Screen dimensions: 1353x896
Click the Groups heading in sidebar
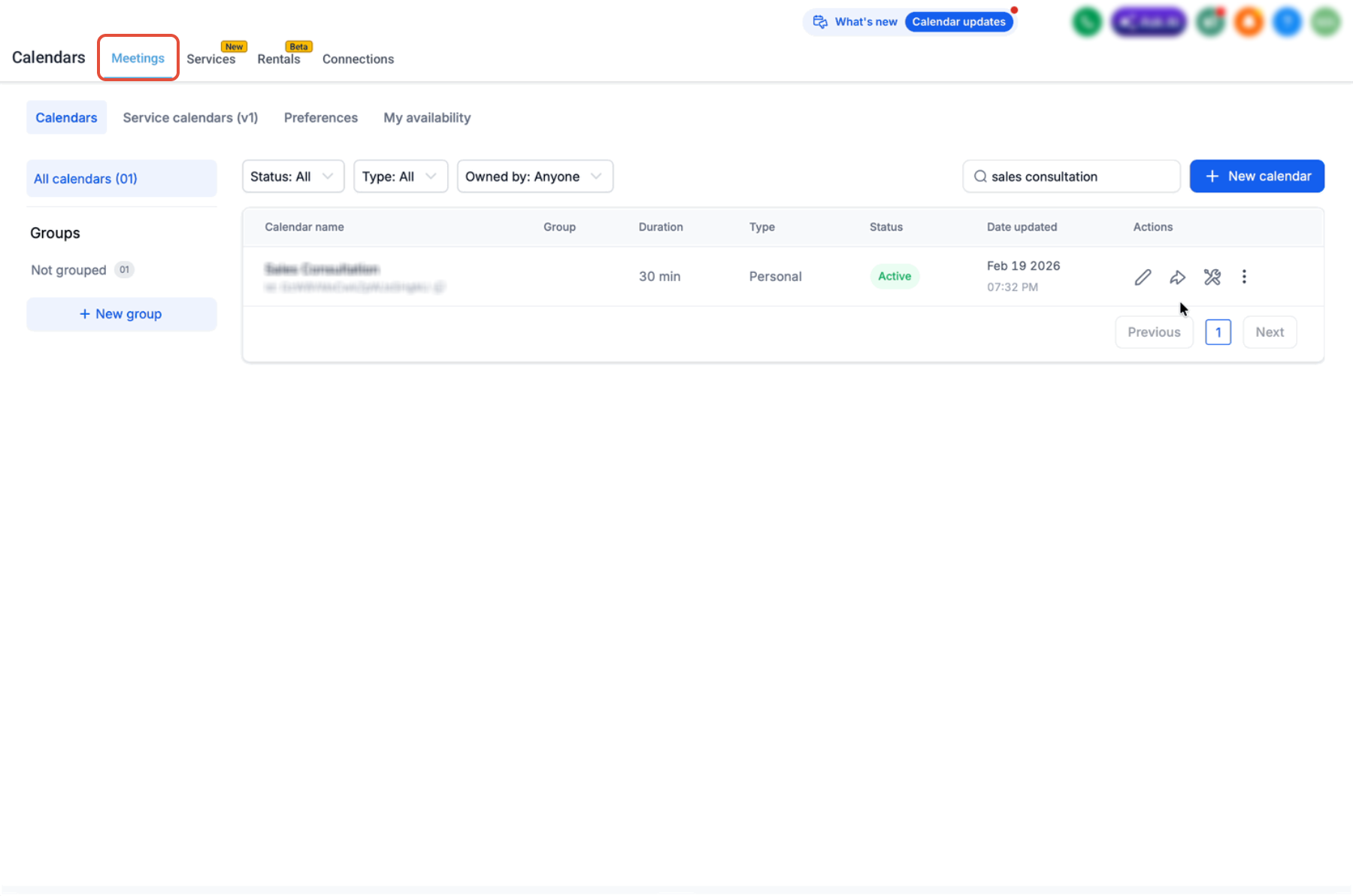point(55,233)
